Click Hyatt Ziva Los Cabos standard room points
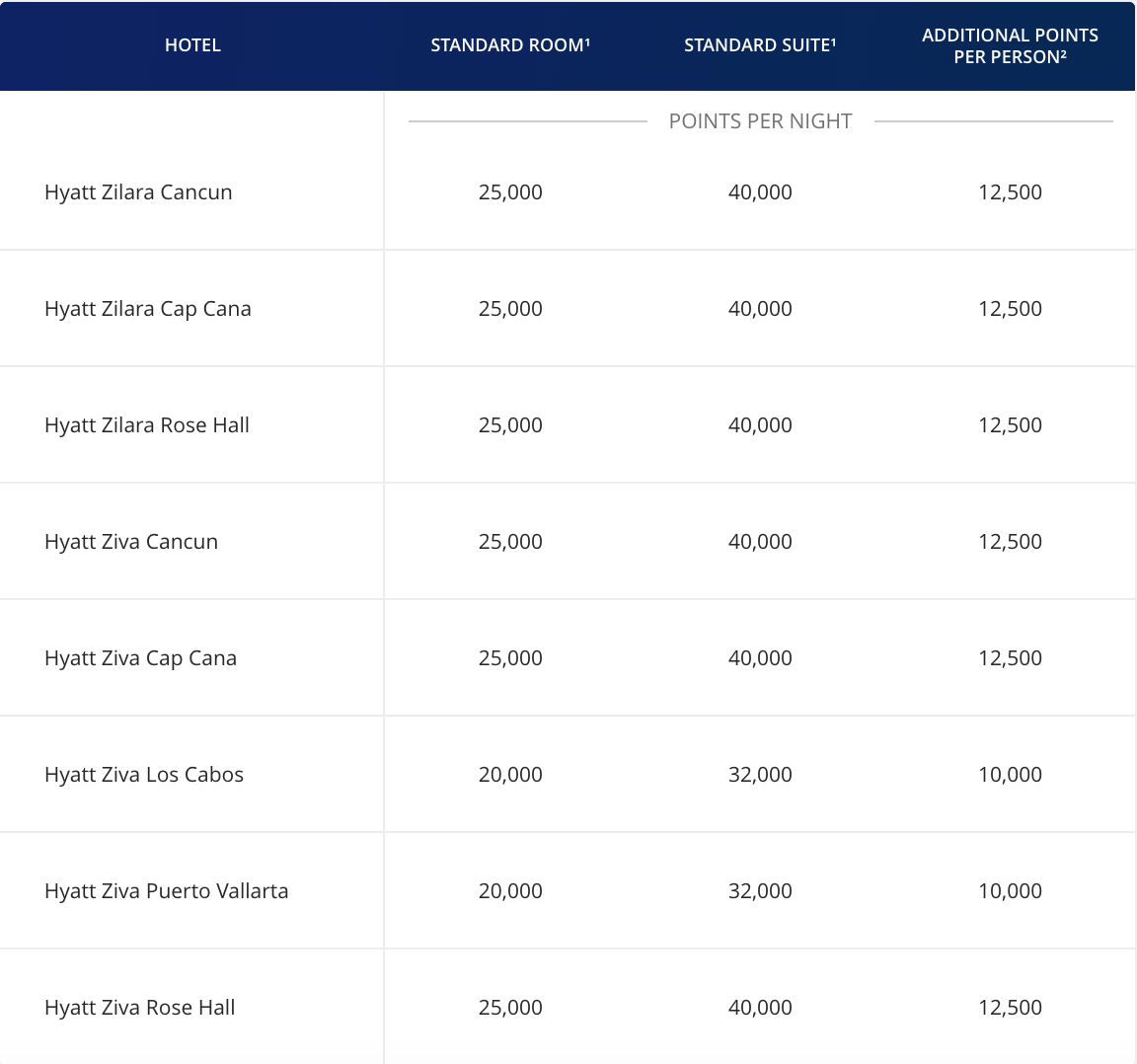 pyautogui.click(x=510, y=775)
